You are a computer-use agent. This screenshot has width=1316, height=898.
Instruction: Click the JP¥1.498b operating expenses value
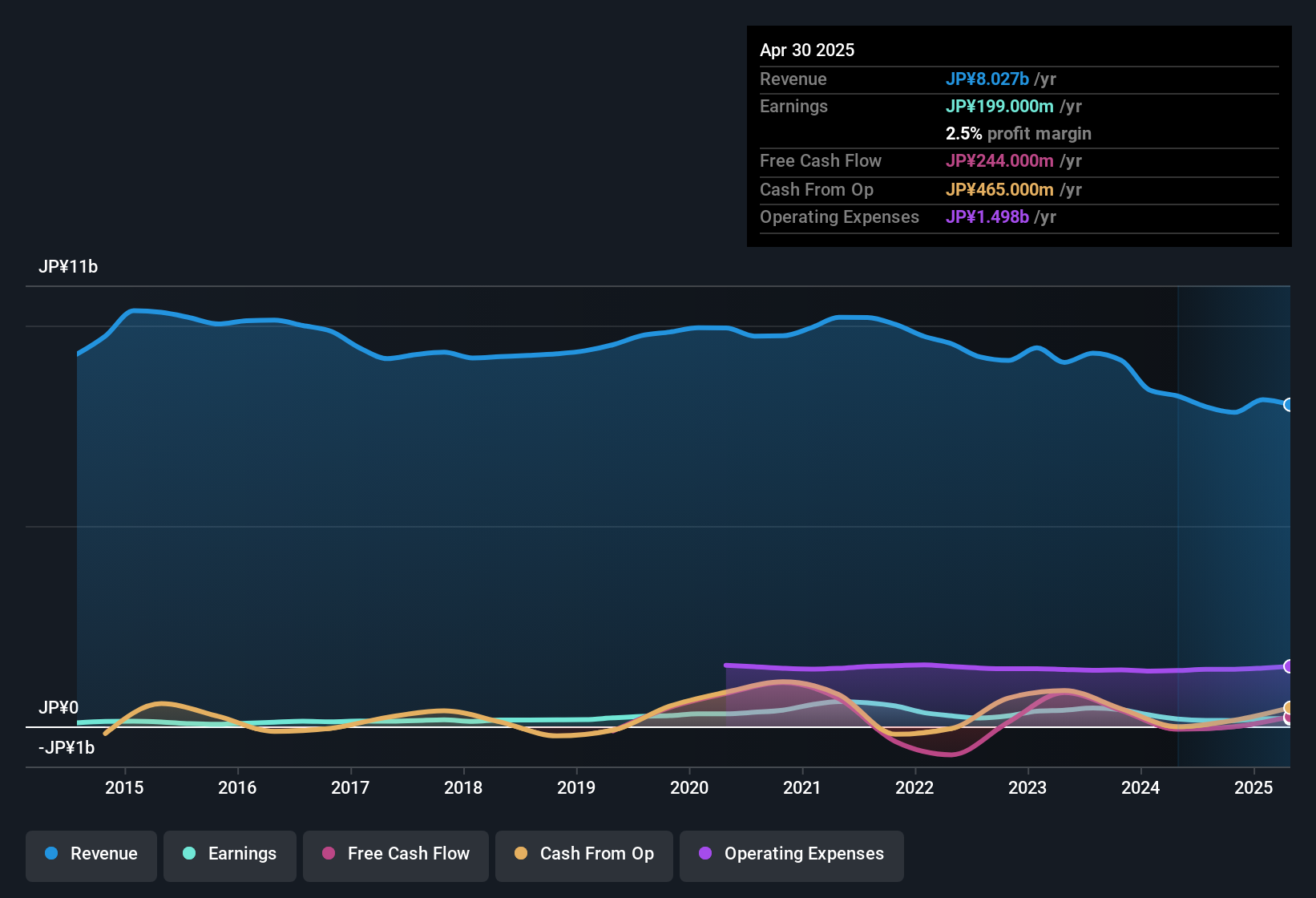[987, 216]
